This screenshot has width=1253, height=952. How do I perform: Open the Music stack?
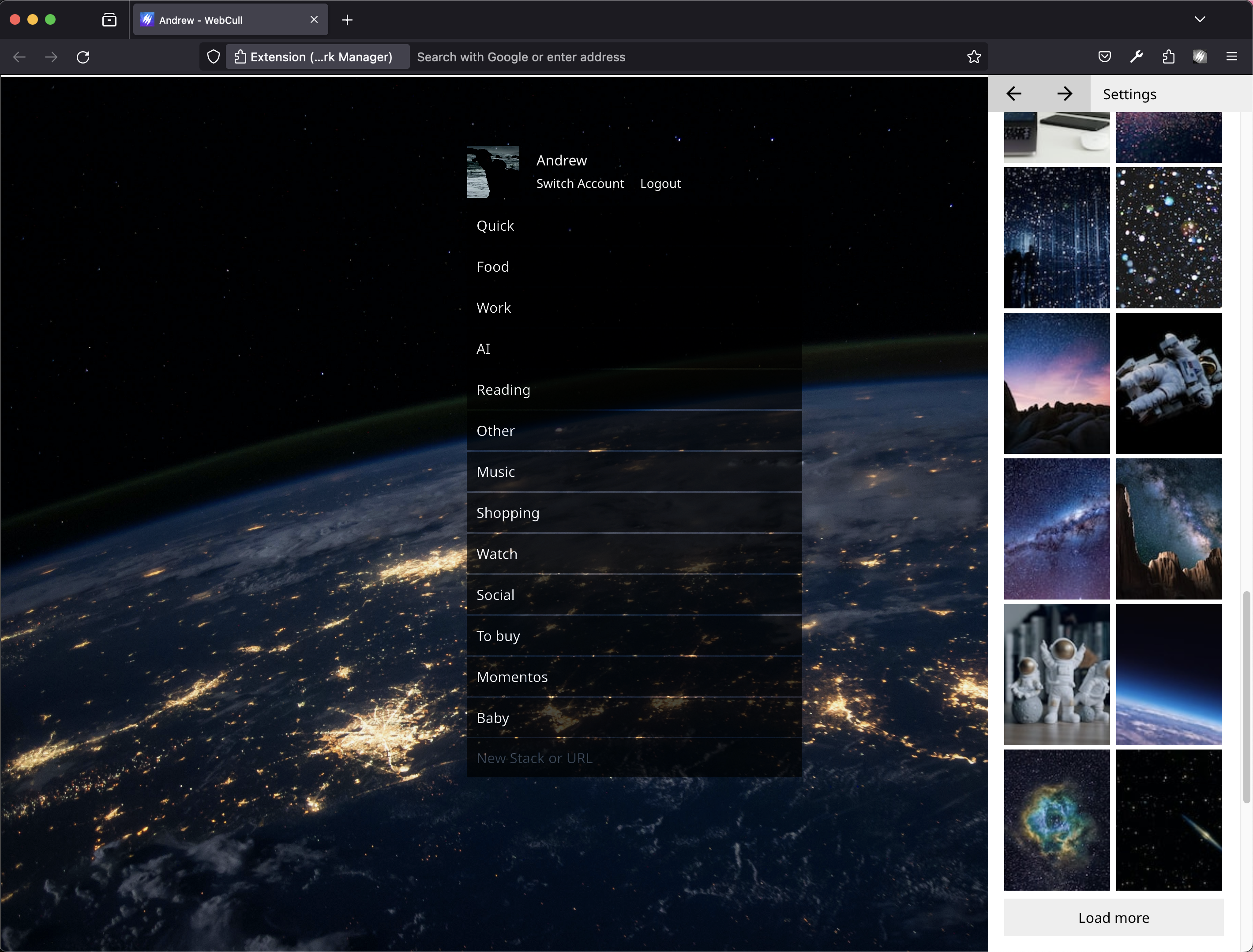(x=634, y=472)
